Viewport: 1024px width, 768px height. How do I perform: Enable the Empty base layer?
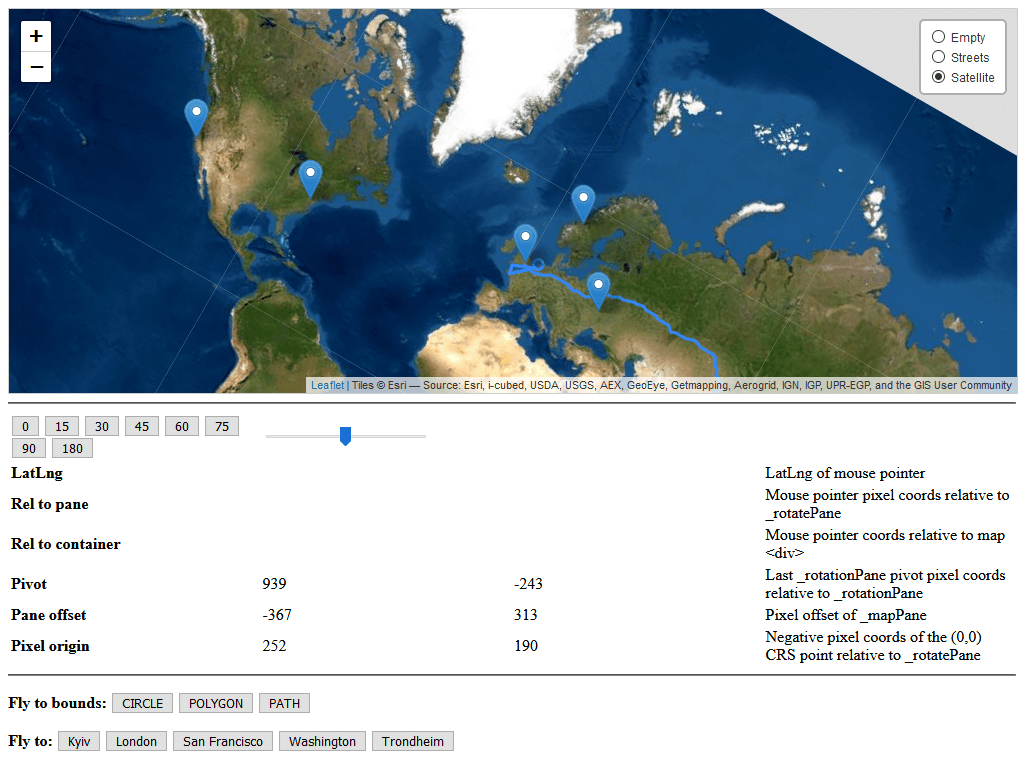938,36
